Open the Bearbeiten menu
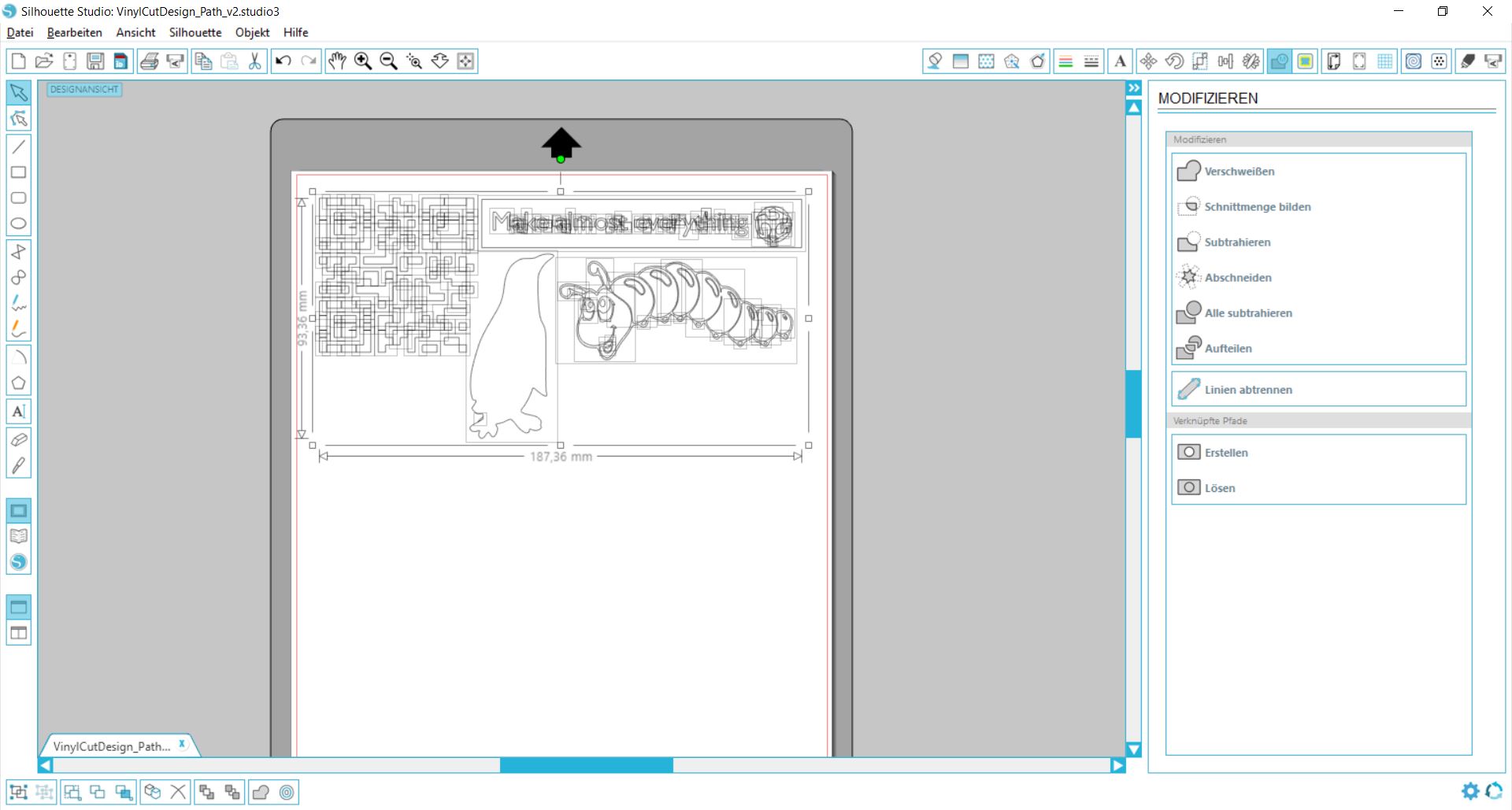The height and width of the screenshot is (810, 1512). click(75, 32)
